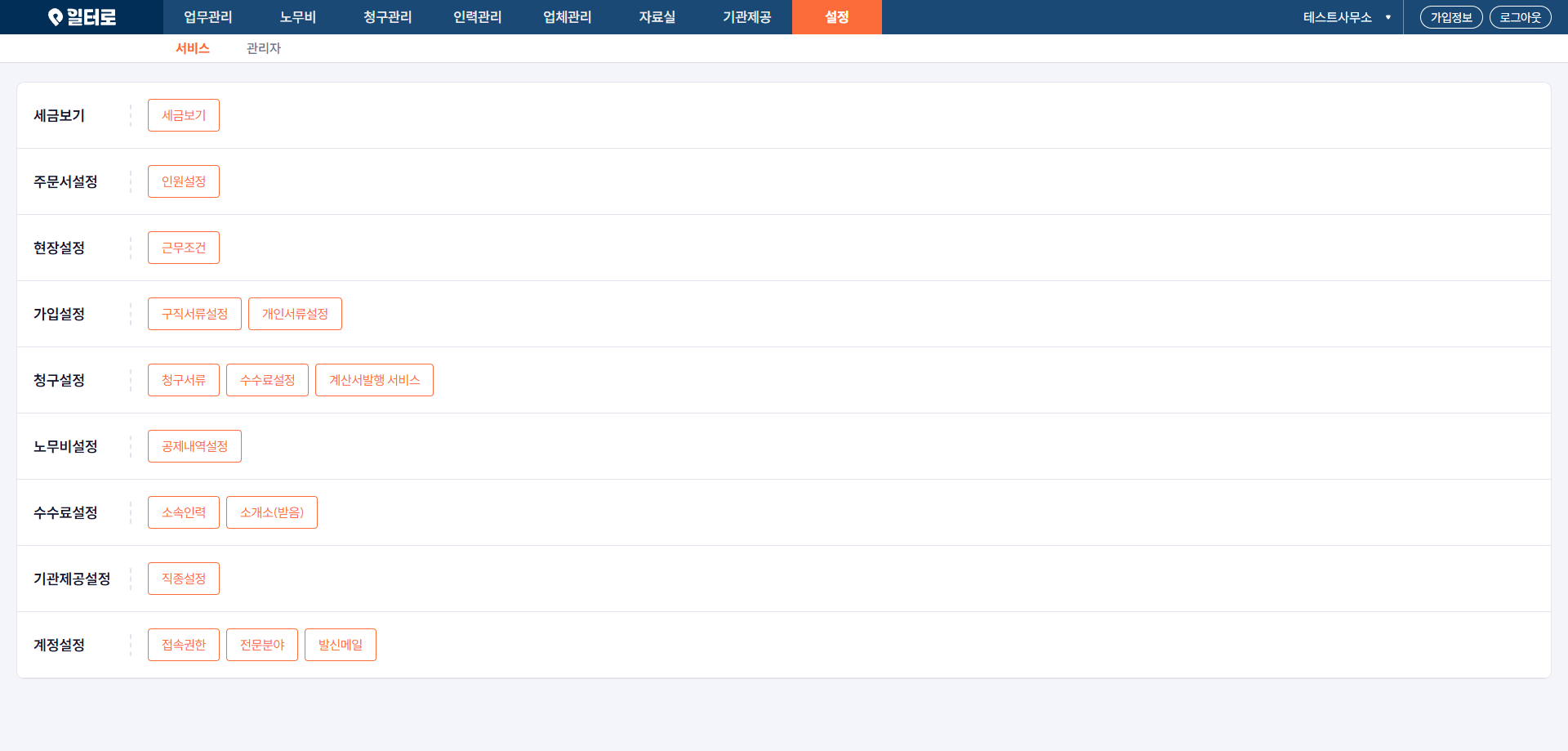Open 공제내역설정 for 노무비설정
The width and height of the screenshot is (1568, 751).
[x=194, y=446]
